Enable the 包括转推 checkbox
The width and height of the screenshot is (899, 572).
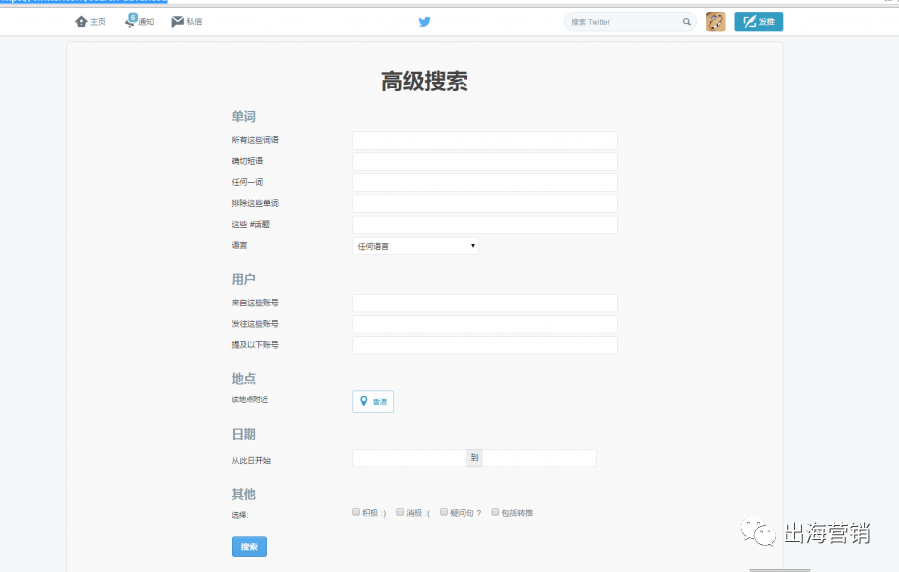(495, 512)
